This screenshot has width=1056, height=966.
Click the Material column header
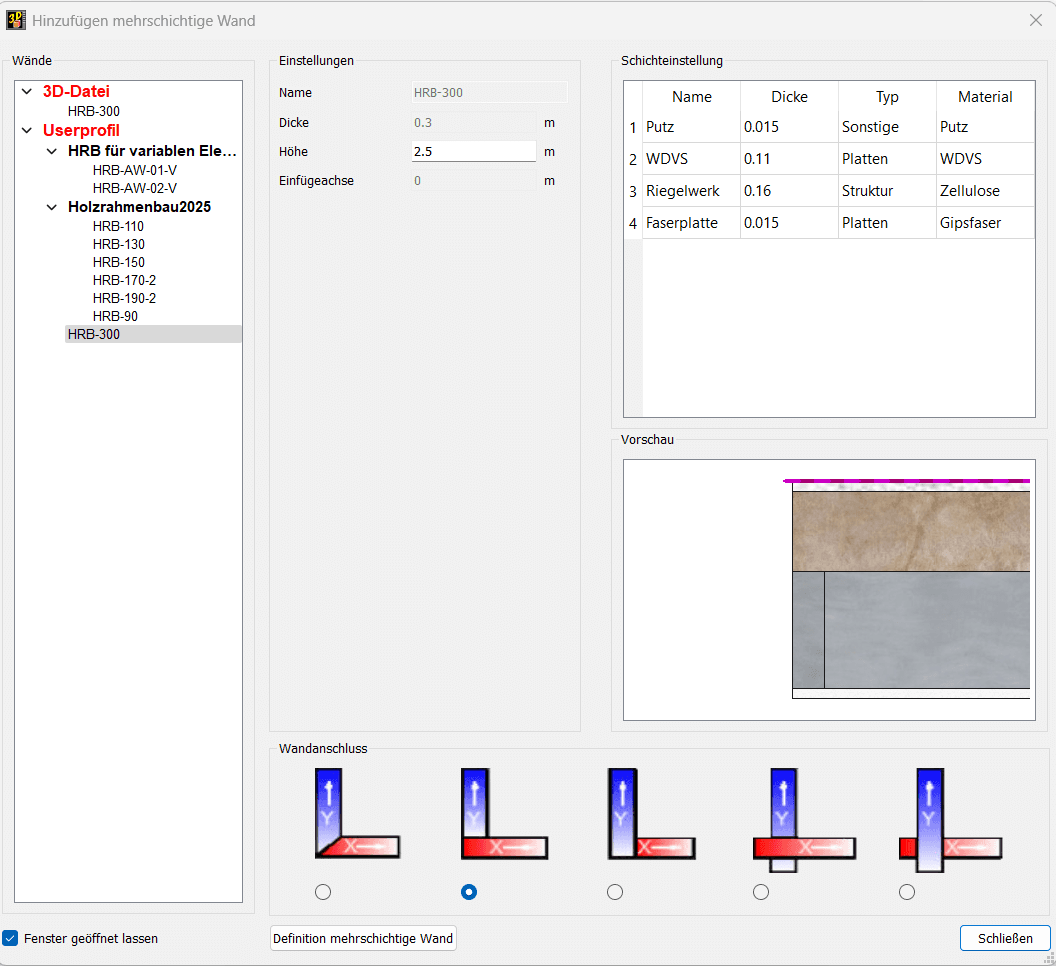[984, 97]
